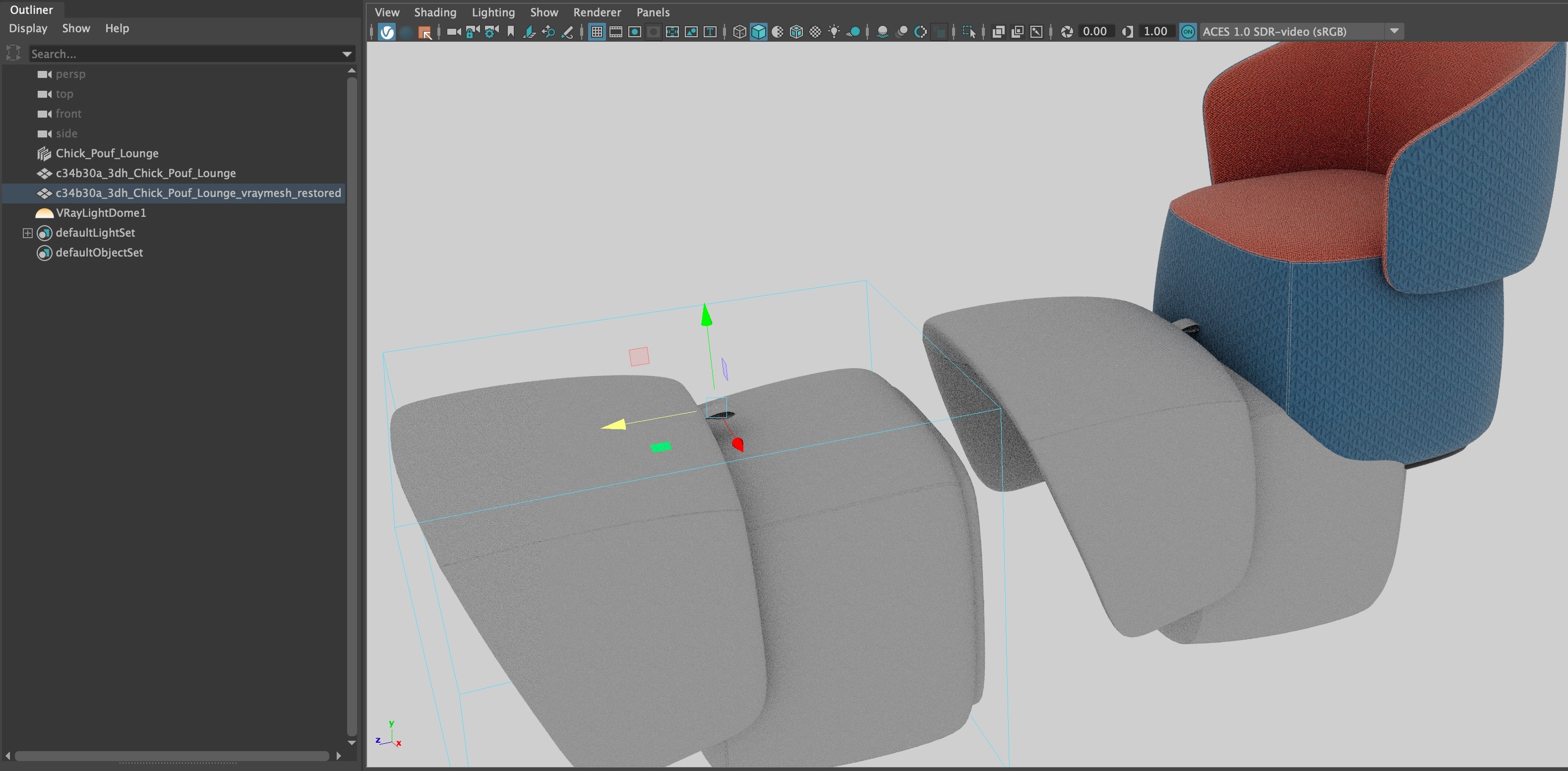Toggle the Safe Title icon
This screenshot has height=771, width=1568.
pos(710,32)
